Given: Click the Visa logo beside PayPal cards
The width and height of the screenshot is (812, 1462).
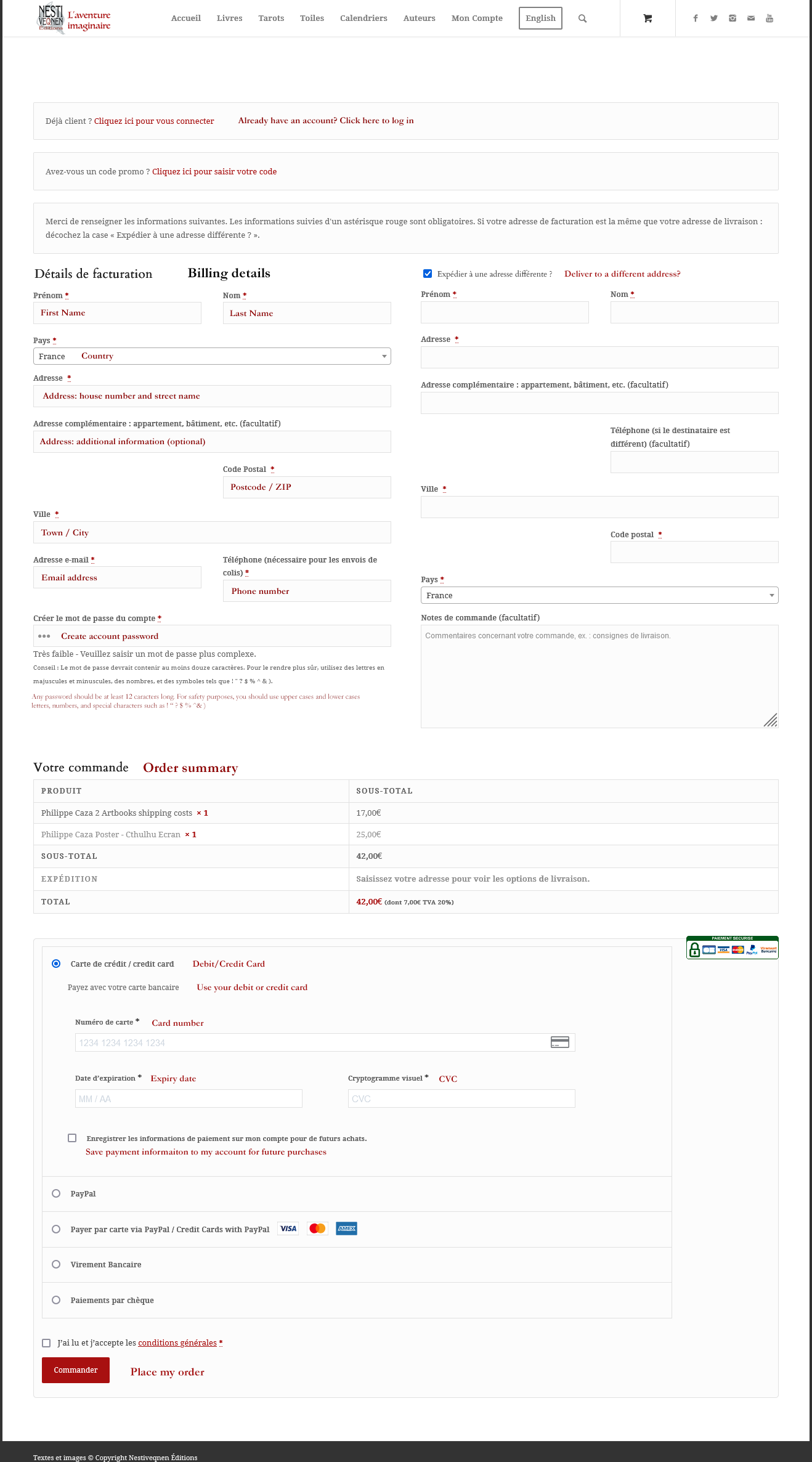Looking at the screenshot, I should click(288, 1228).
